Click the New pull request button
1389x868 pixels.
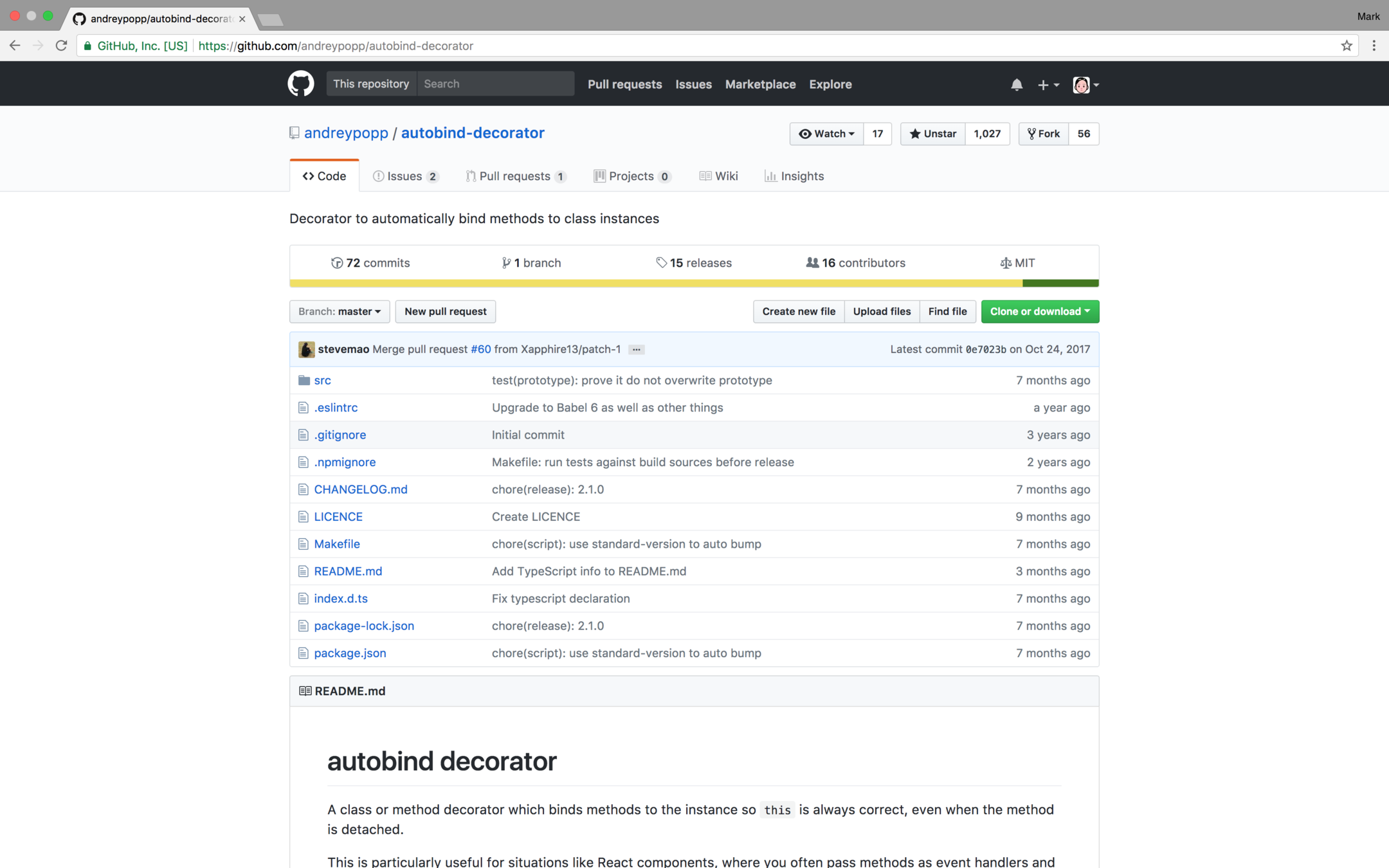(x=445, y=311)
